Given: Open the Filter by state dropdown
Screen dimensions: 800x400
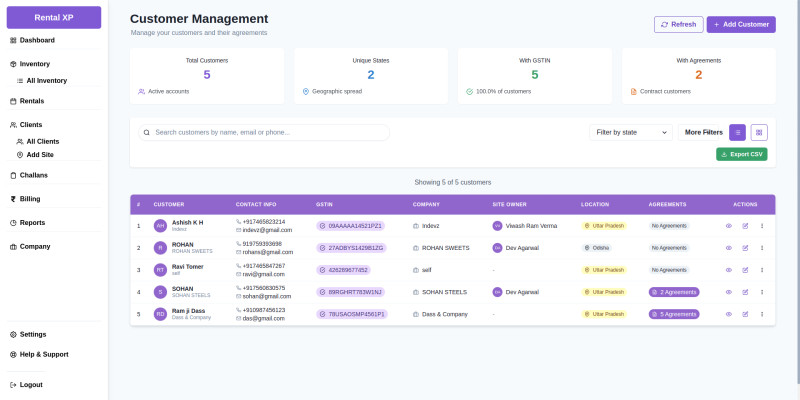Looking at the screenshot, I should [631, 132].
